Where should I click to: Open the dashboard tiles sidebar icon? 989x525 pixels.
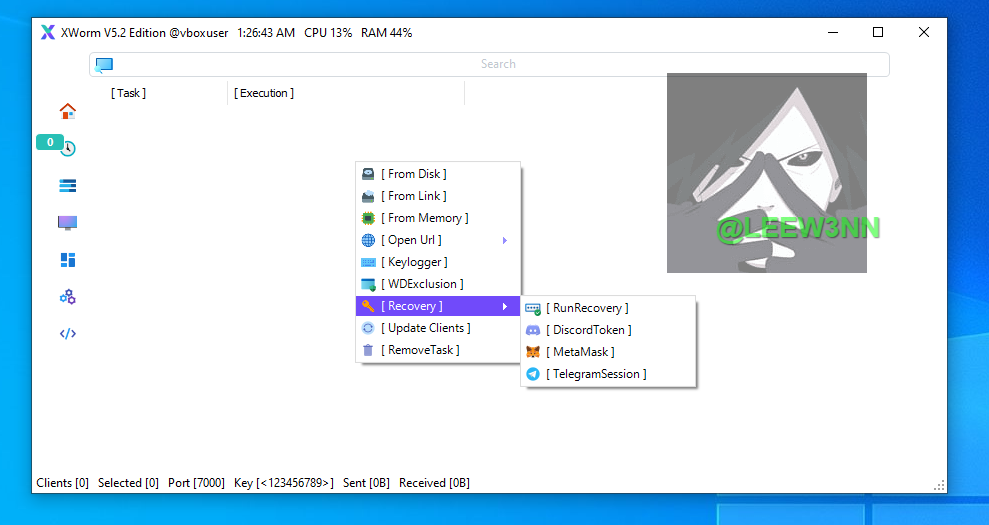[x=67, y=260]
